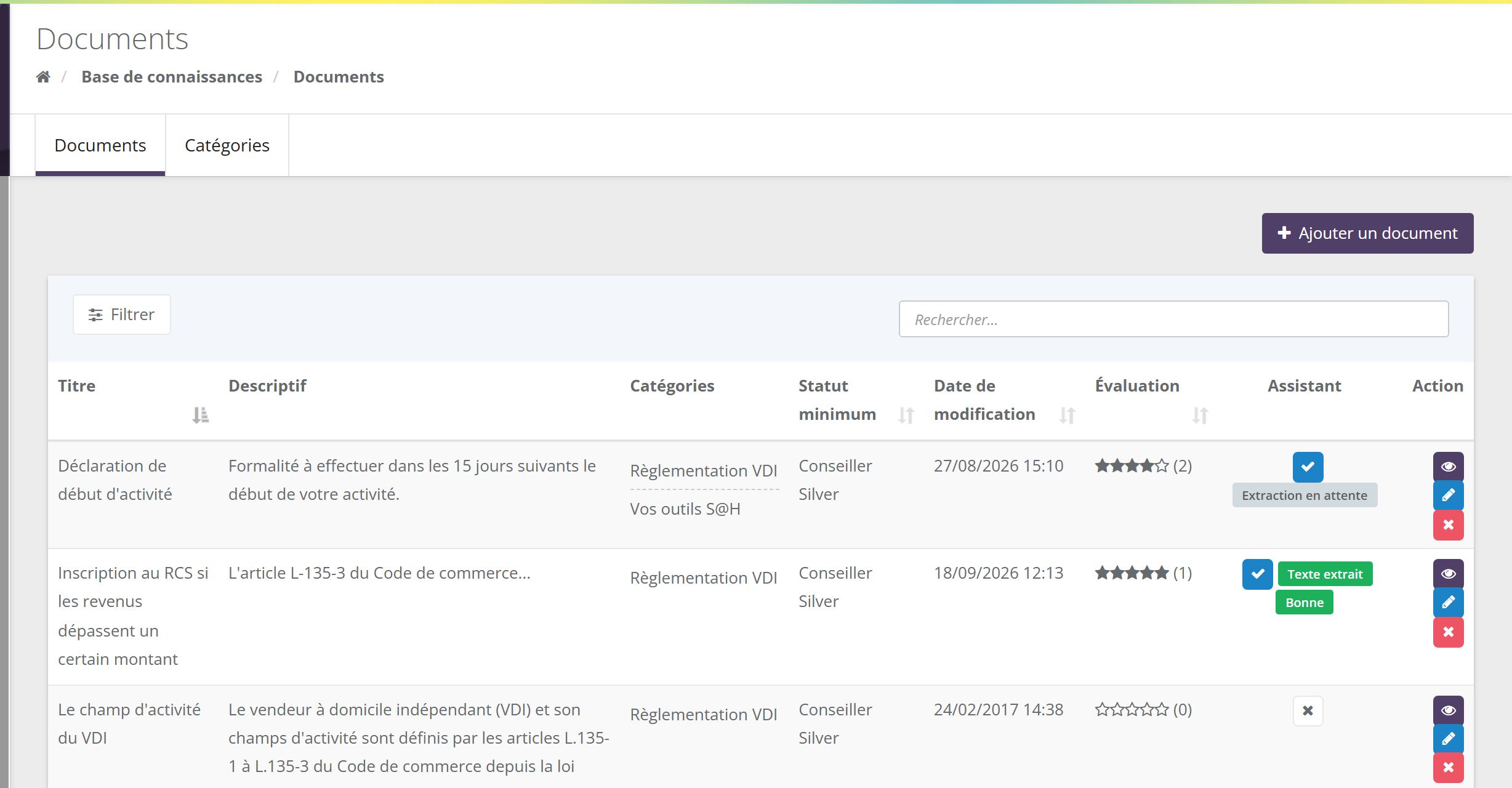View the Déclaration de début d'activité document

pos(1448,467)
